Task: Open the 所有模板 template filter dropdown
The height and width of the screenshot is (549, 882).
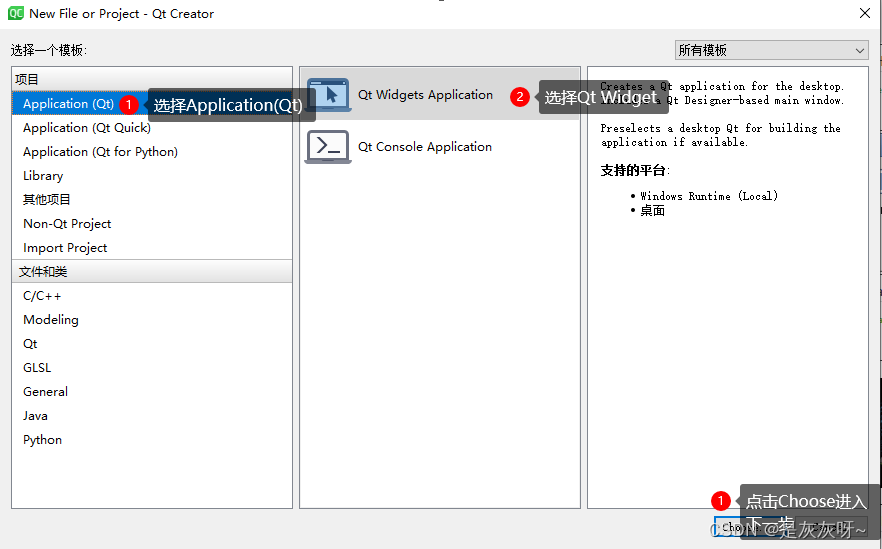Action: click(771, 50)
